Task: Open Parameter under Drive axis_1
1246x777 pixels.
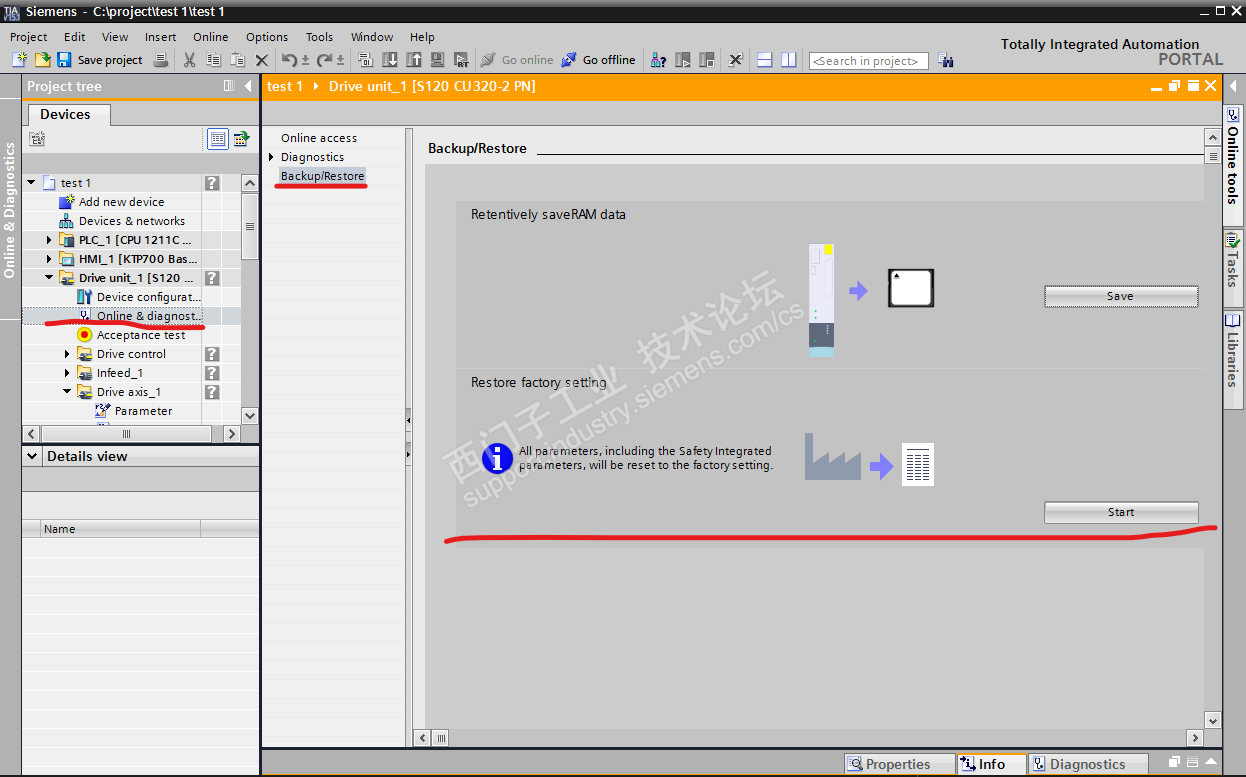Action: coord(143,411)
